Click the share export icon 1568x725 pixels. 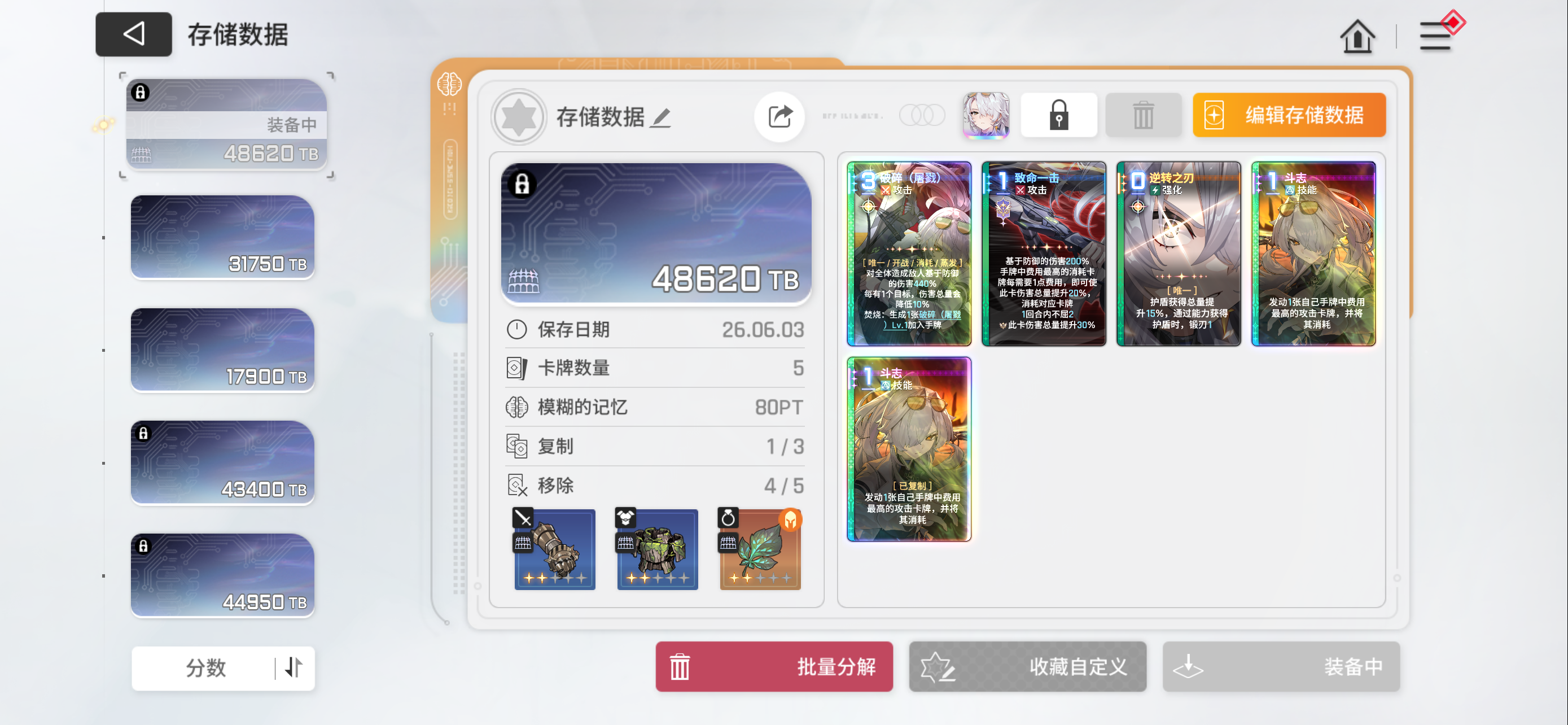[x=779, y=116]
